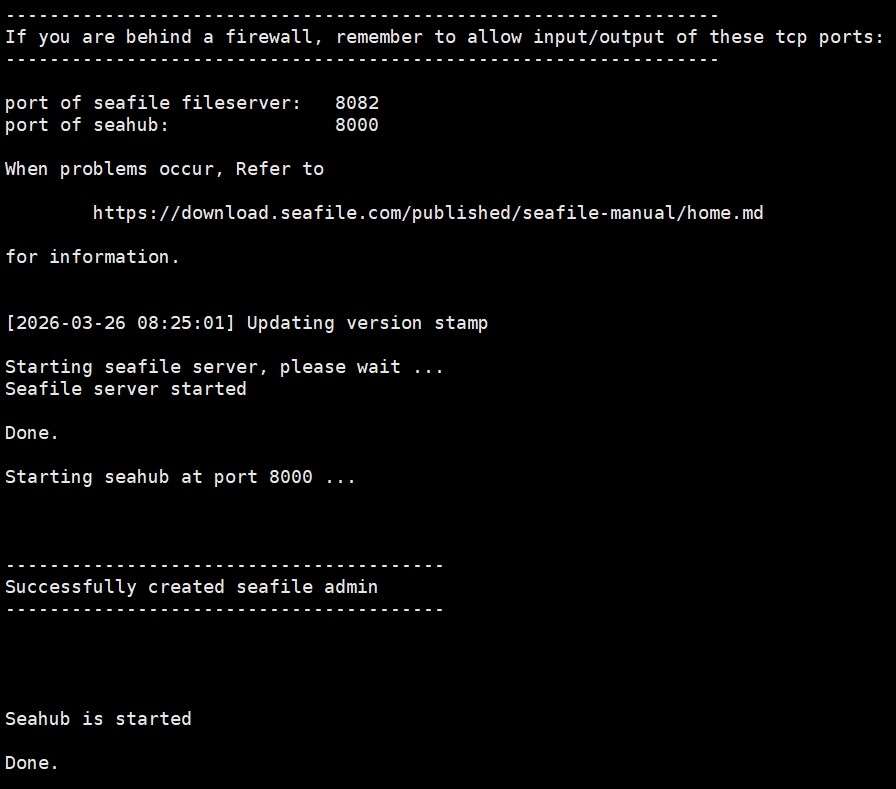Click the 'Seahub is started' line

98,719
